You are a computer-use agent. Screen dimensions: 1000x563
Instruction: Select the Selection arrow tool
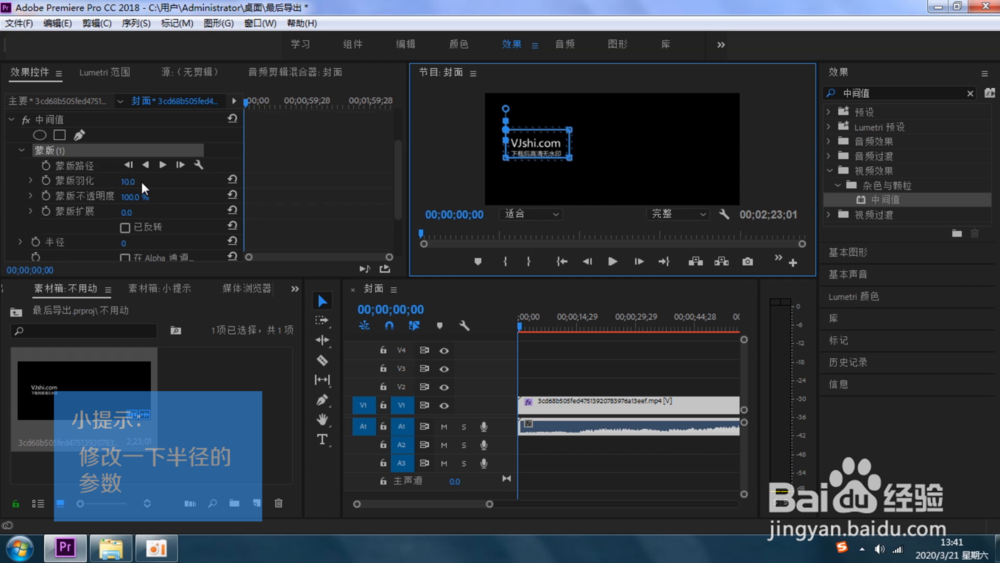pyautogui.click(x=323, y=301)
